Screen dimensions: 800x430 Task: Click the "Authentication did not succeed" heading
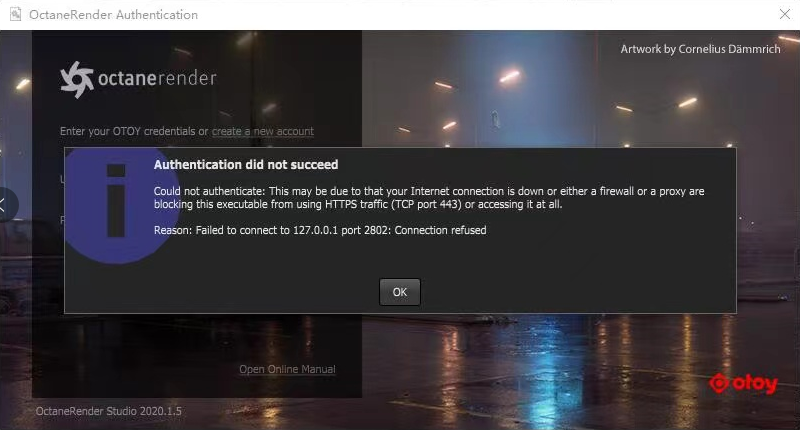pos(246,164)
